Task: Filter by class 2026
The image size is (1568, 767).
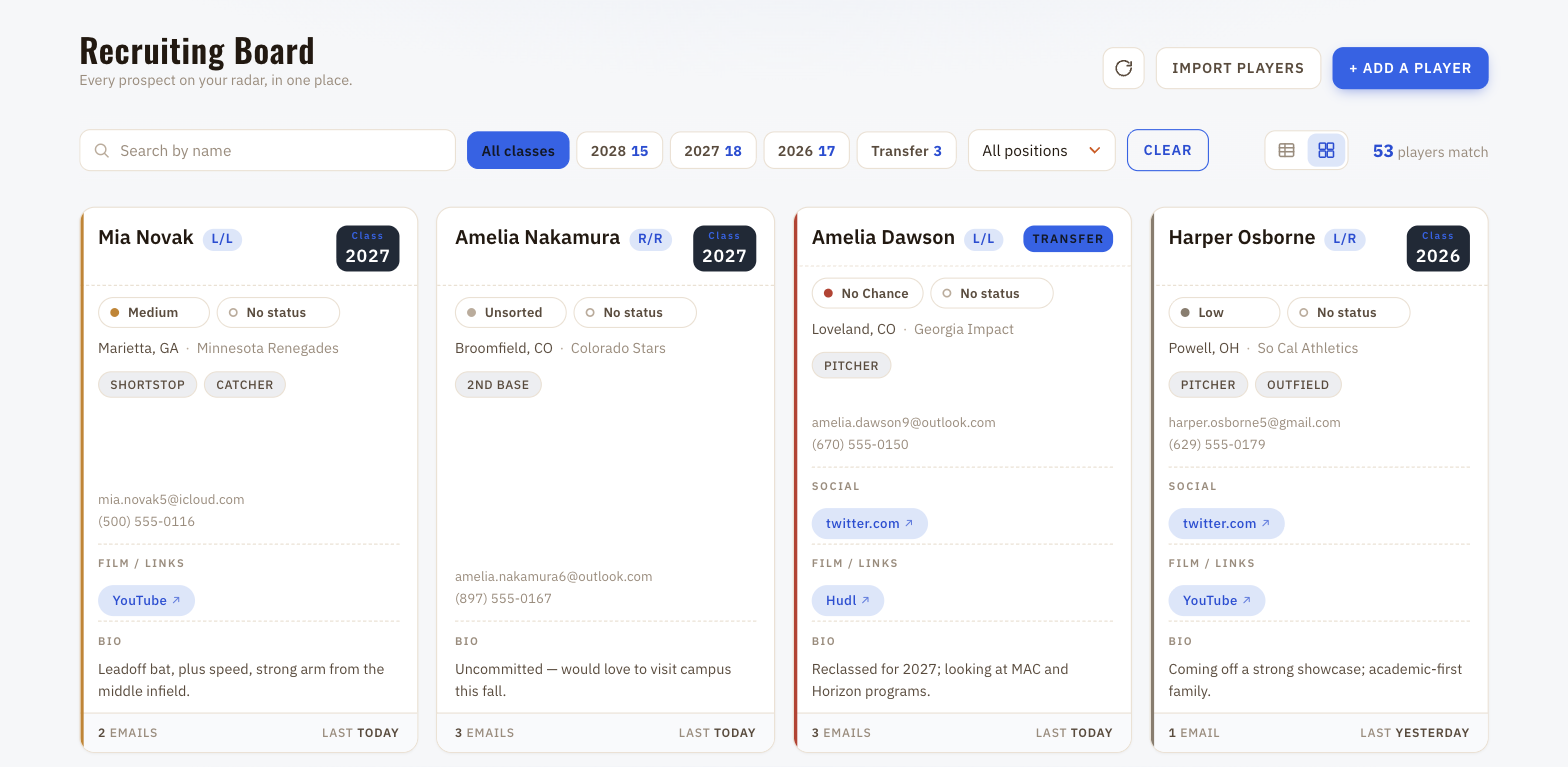Action: (x=806, y=151)
